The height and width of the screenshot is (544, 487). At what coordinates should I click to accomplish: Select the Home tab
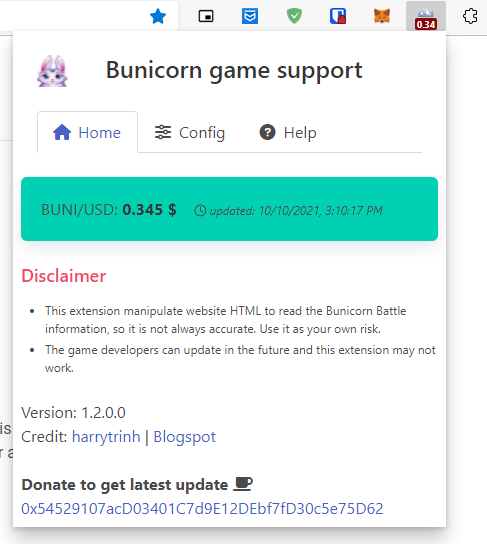pyautogui.click(x=87, y=133)
